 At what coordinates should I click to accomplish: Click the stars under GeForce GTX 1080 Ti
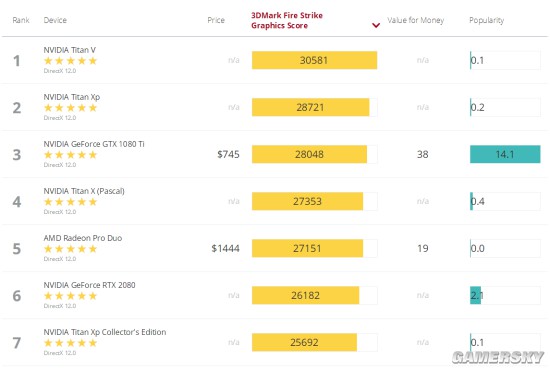[x=70, y=155]
